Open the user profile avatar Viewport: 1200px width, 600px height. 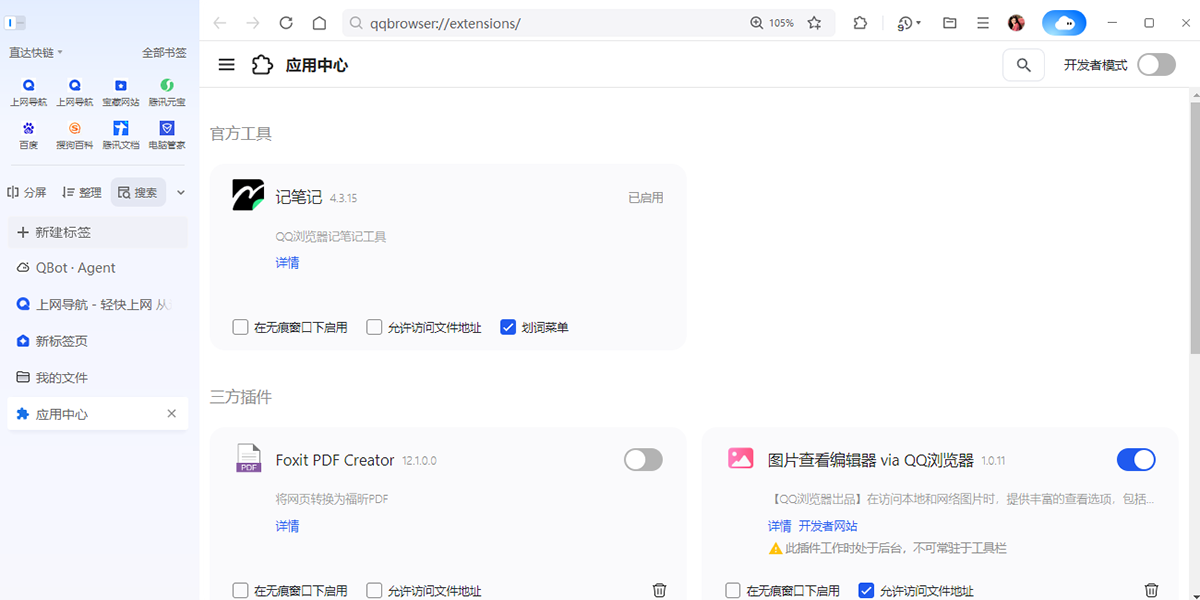[1016, 23]
